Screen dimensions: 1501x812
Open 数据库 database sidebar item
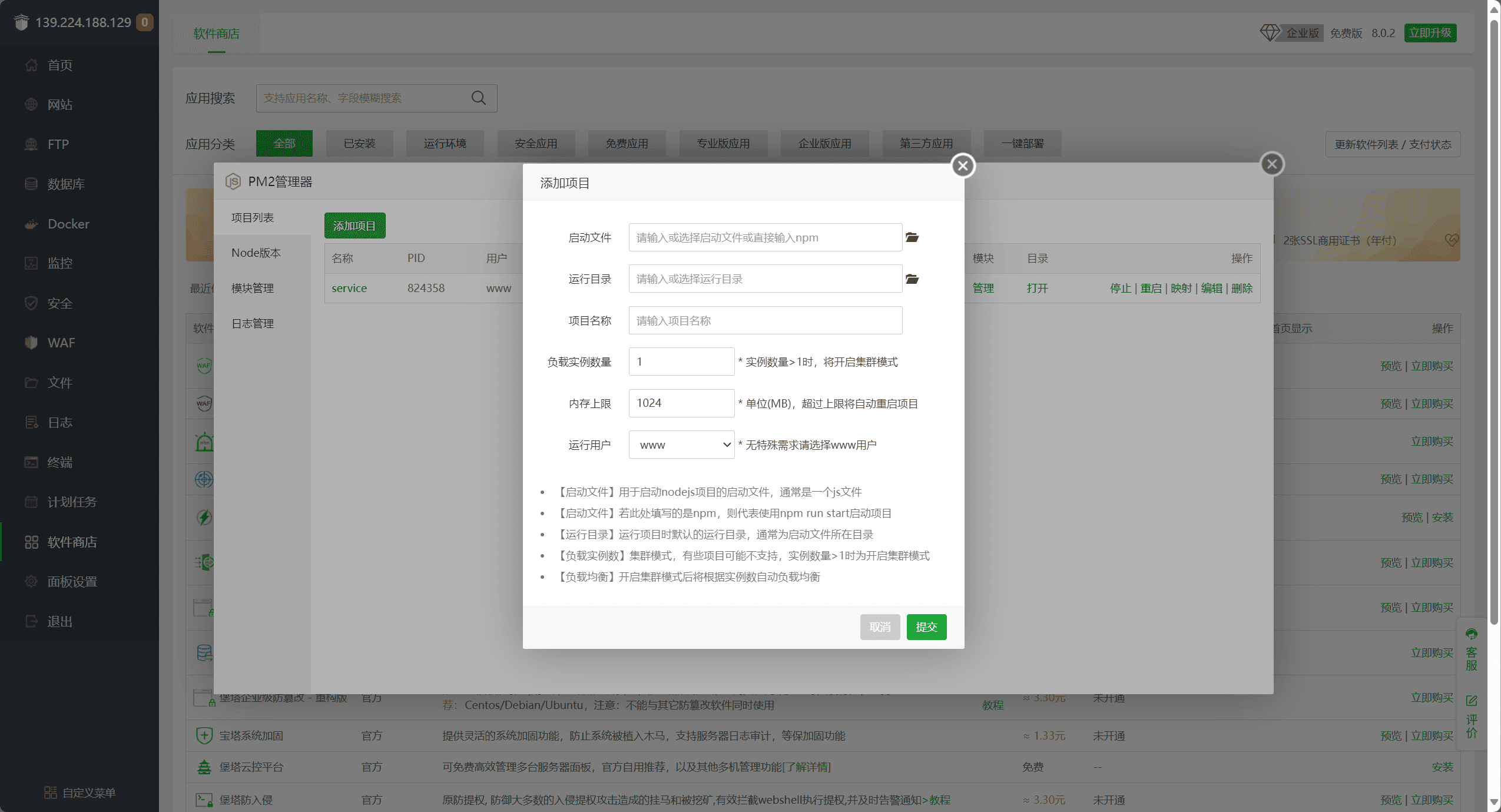point(66,184)
